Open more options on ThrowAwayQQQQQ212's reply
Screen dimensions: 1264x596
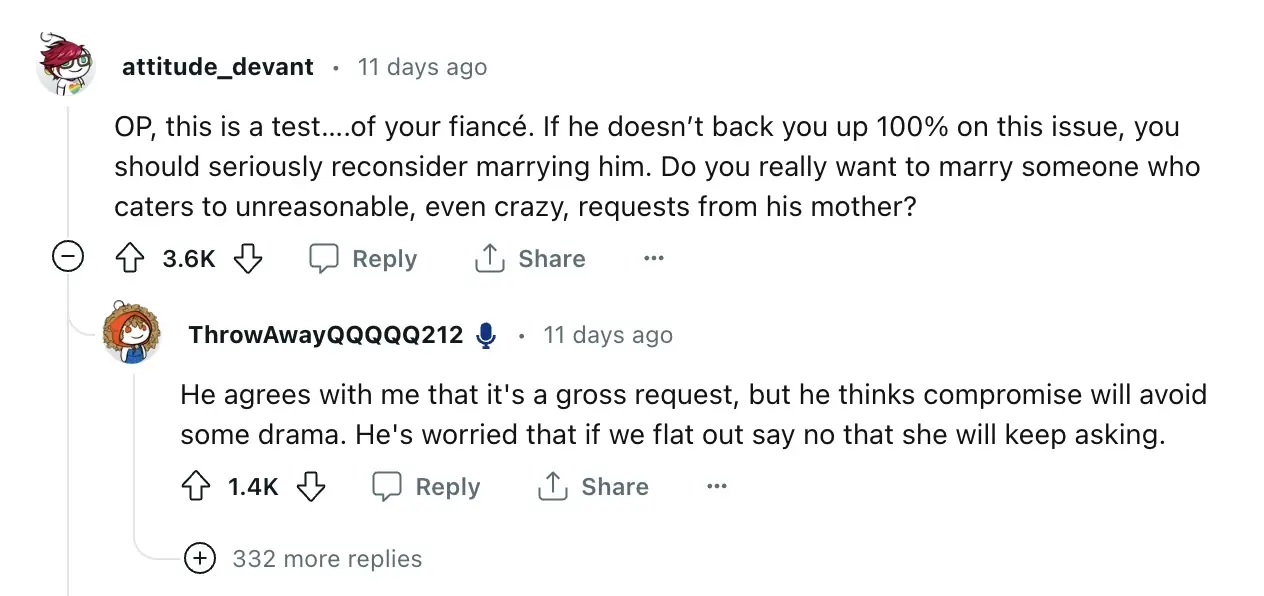[716, 487]
